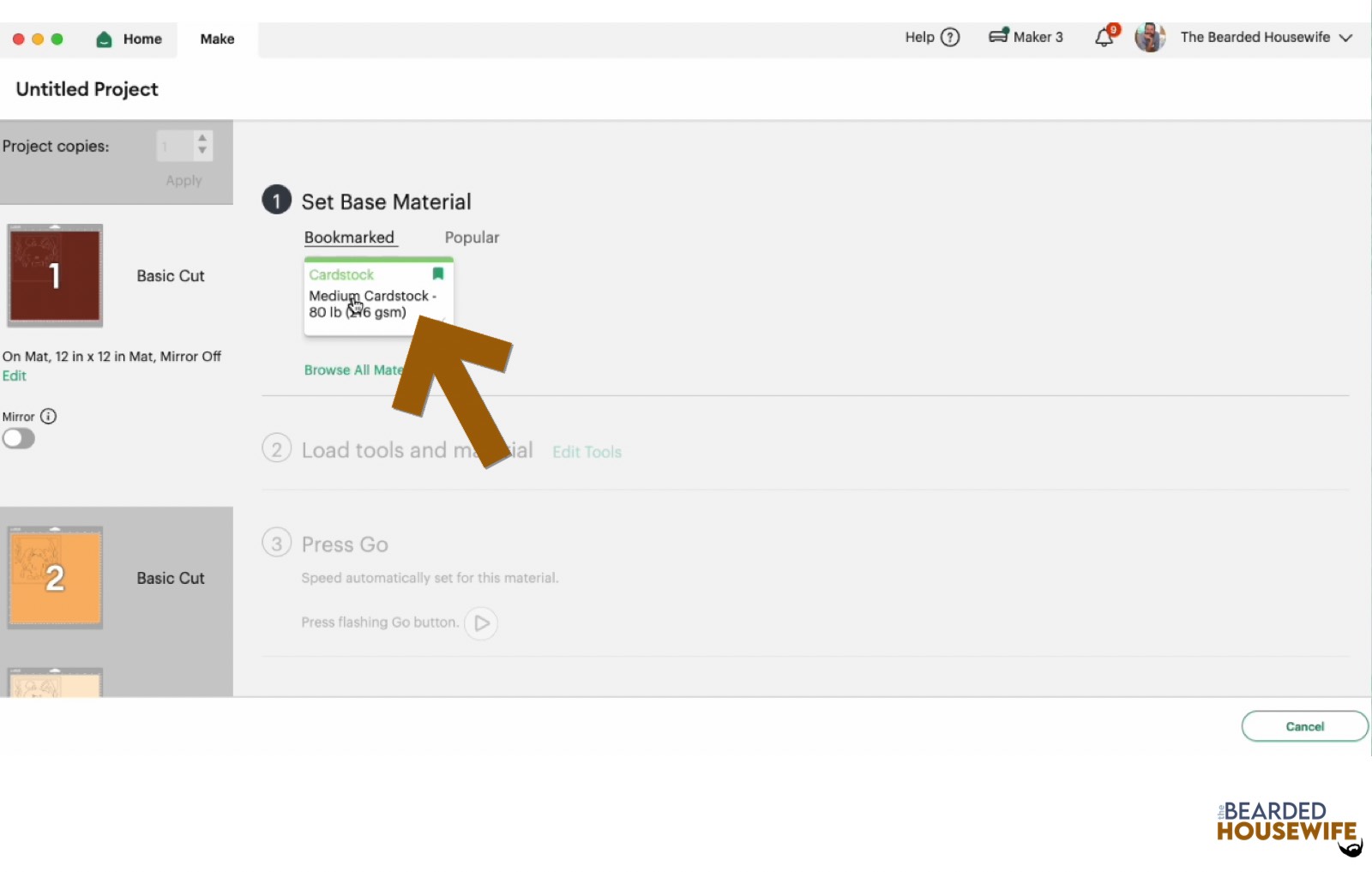The width and height of the screenshot is (1372, 872).
Task: Click the bookmark icon on the Cardstock card
Action: pos(438,273)
